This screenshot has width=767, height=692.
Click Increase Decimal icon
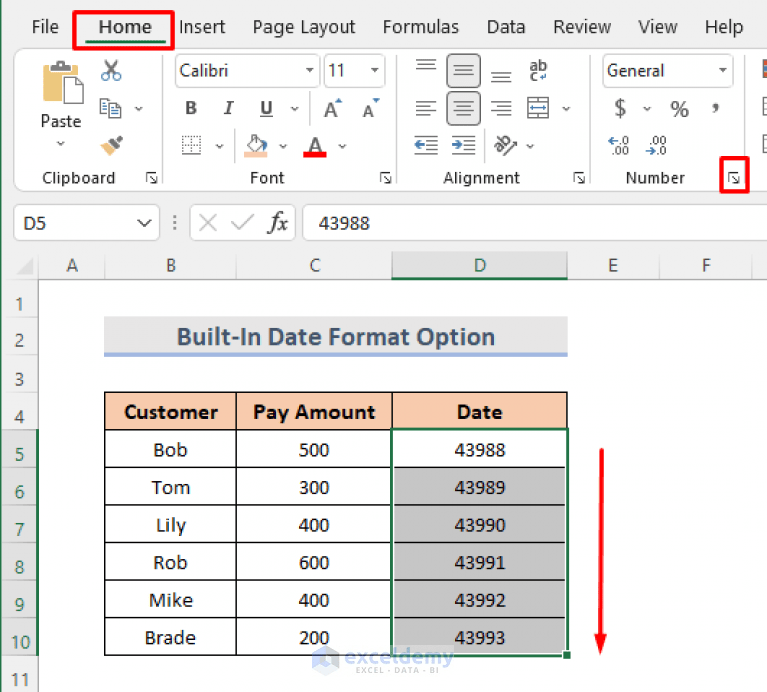[619, 146]
